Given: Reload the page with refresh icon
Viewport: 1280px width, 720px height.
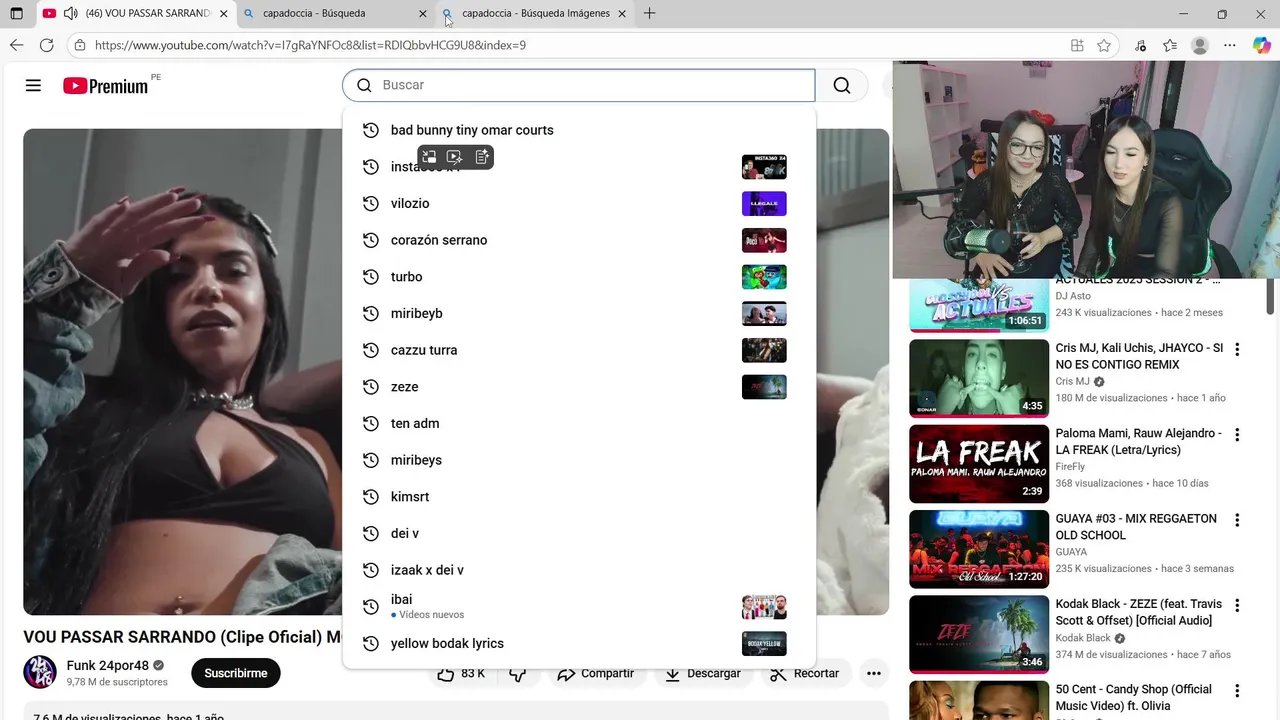Looking at the screenshot, I should point(46,45).
